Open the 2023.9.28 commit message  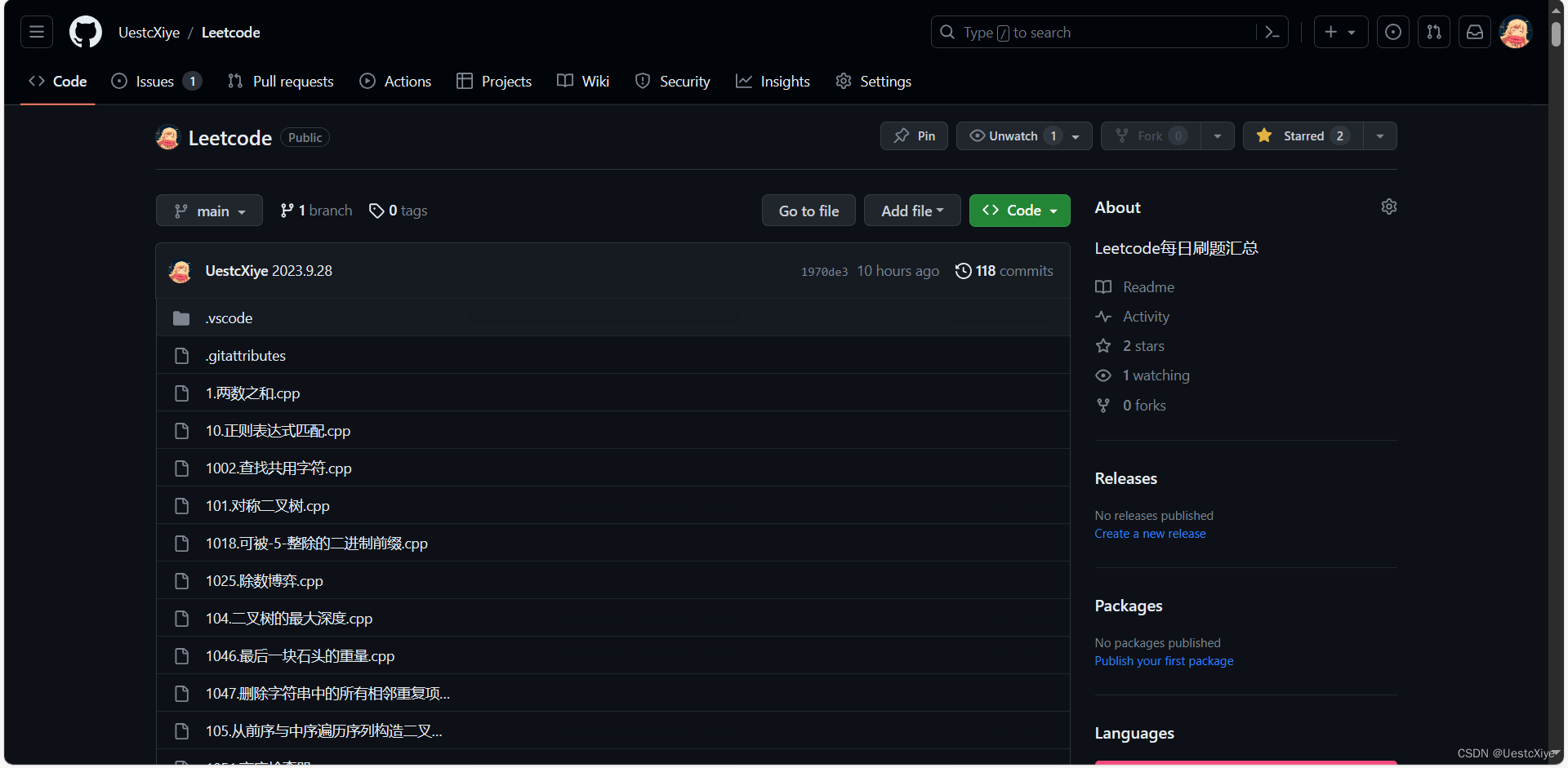[302, 271]
